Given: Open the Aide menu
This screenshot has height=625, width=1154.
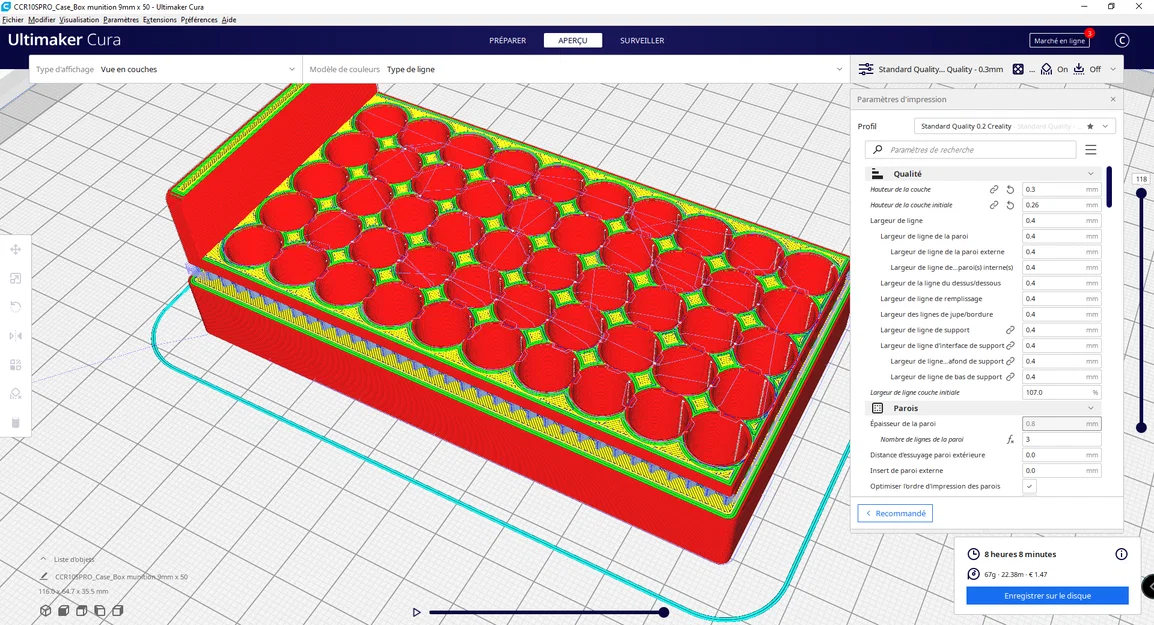Looking at the screenshot, I should [229, 20].
